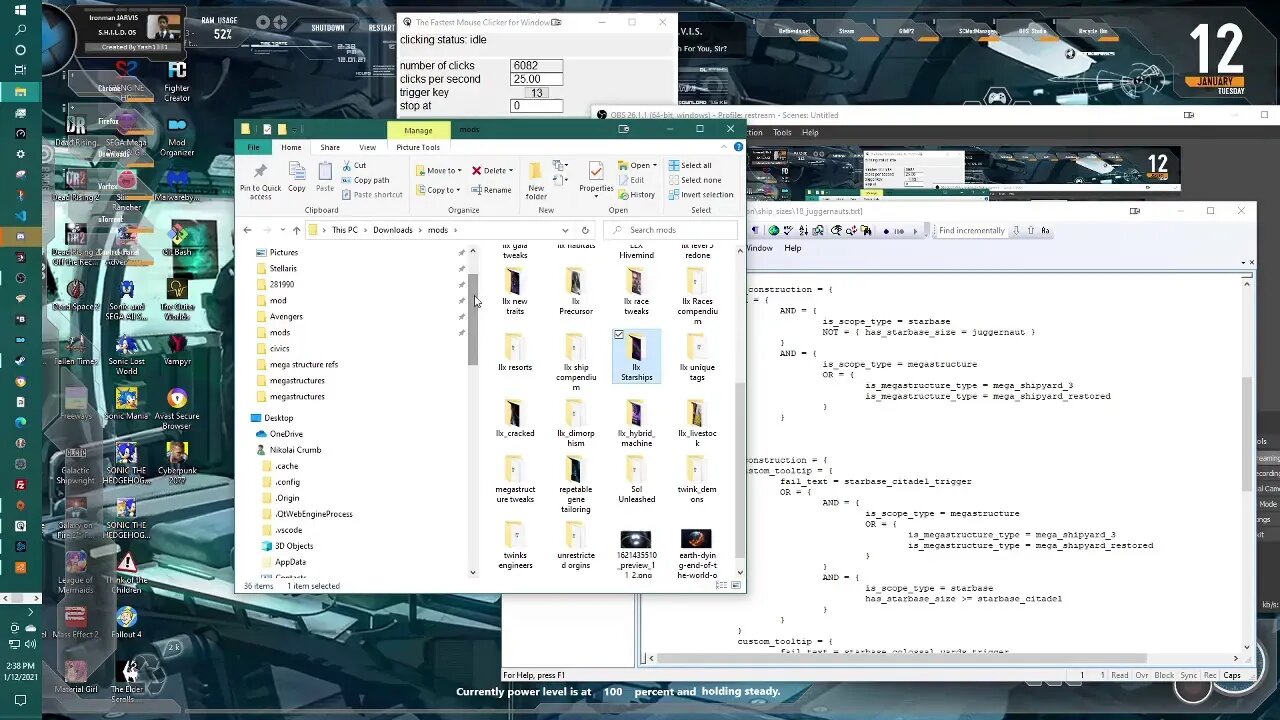
Task: Open the Picture Tools tab
Action: click(x=418, y=147)
